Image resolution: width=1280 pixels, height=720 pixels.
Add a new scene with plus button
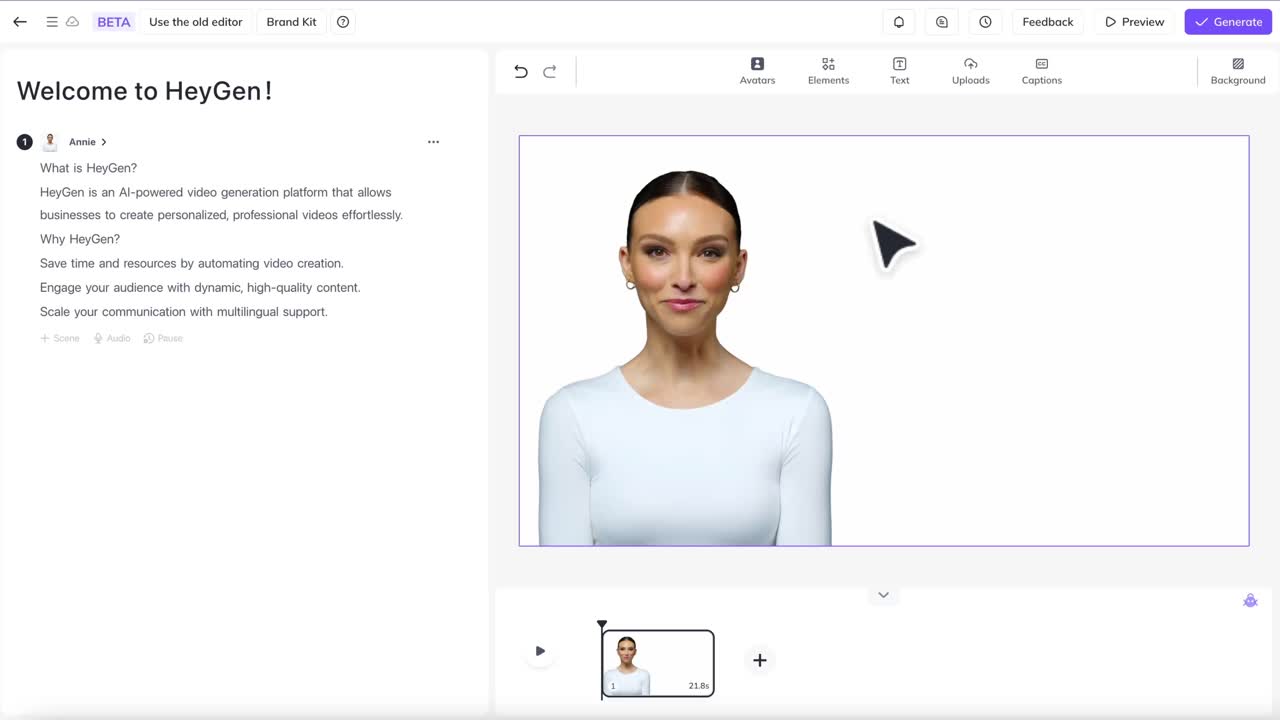point(760,660)
